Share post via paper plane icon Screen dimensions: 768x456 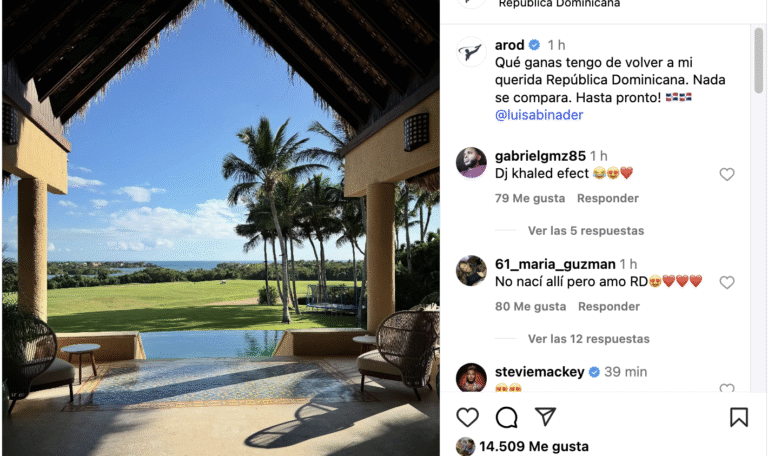(545, 417)
